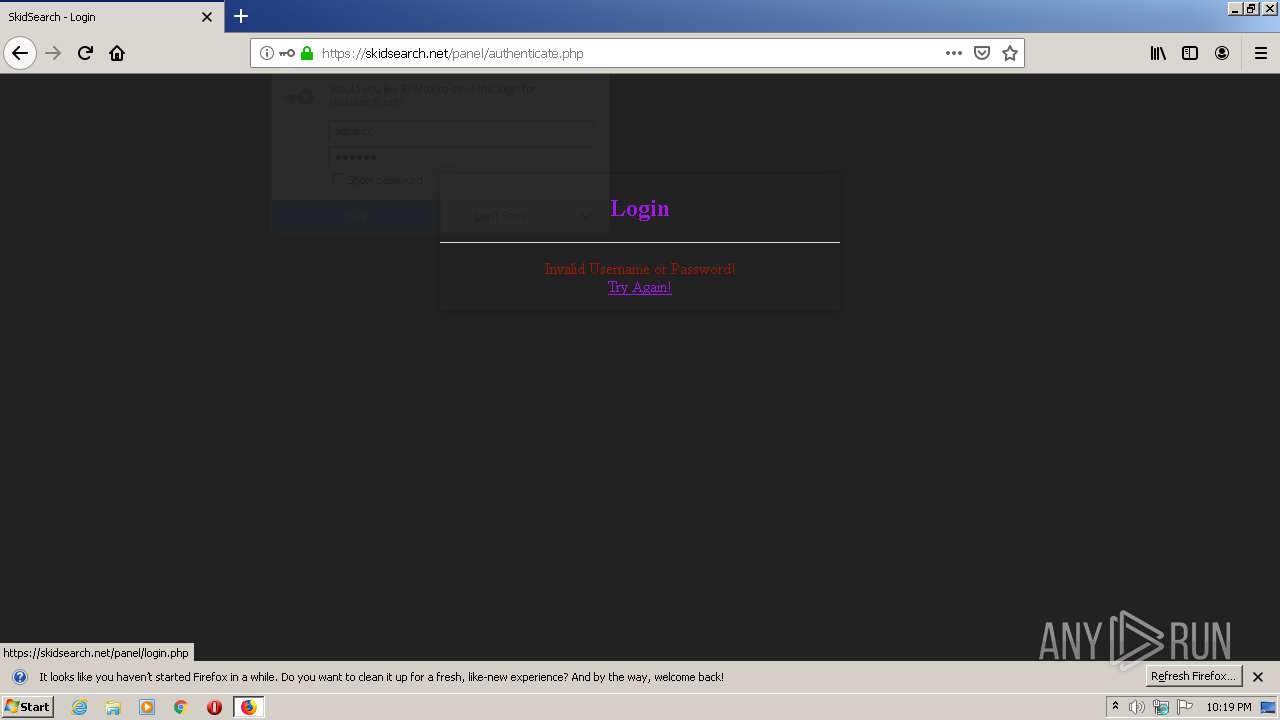
Task: Open the Windows Start menu
Action: pos(27,707)
